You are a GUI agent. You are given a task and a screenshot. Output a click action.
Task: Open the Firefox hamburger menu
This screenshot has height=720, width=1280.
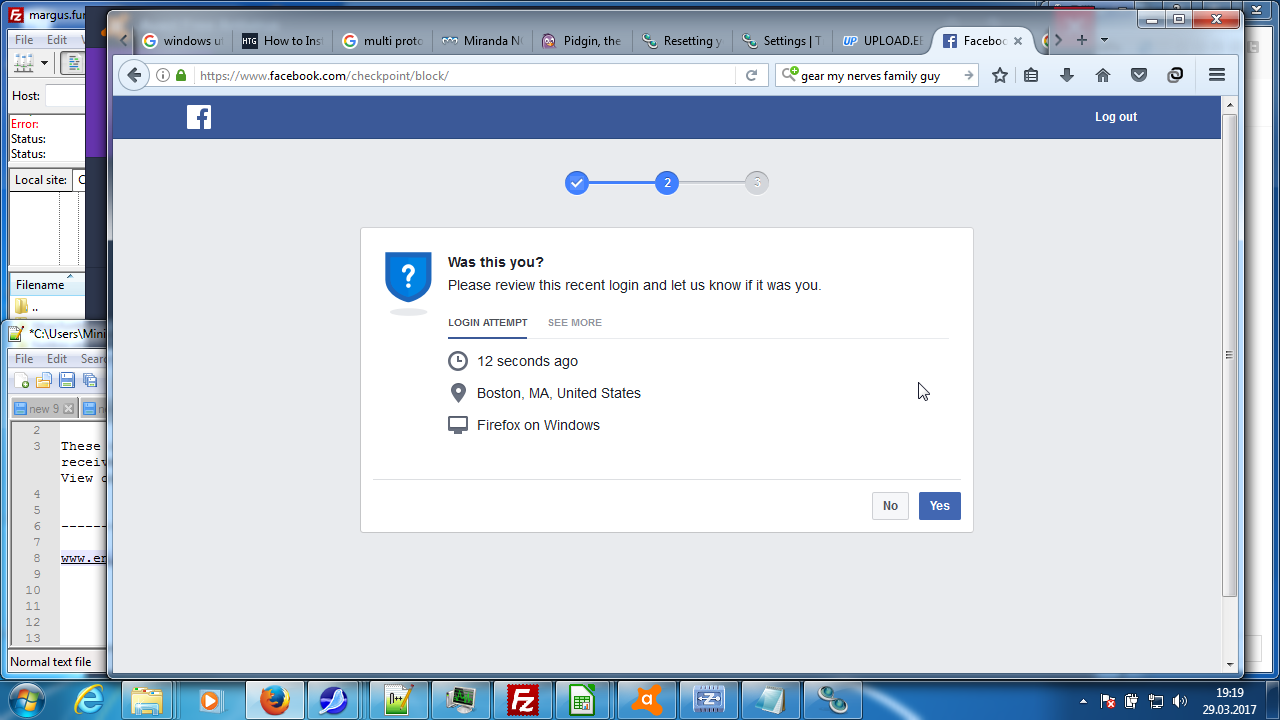[x=1217, y=75]
